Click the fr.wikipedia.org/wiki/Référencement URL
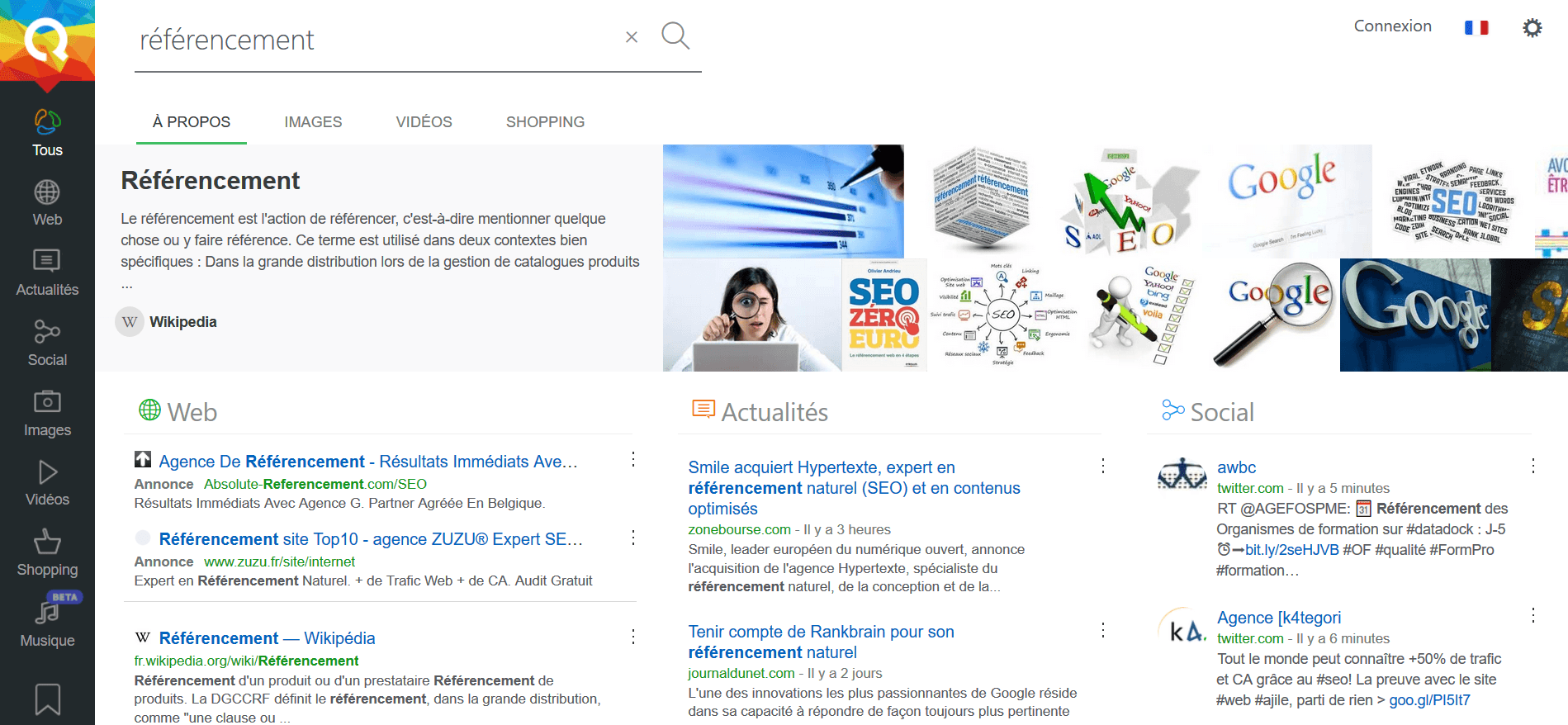Screen dimensions: 1568x725 (x=246, y=661)
